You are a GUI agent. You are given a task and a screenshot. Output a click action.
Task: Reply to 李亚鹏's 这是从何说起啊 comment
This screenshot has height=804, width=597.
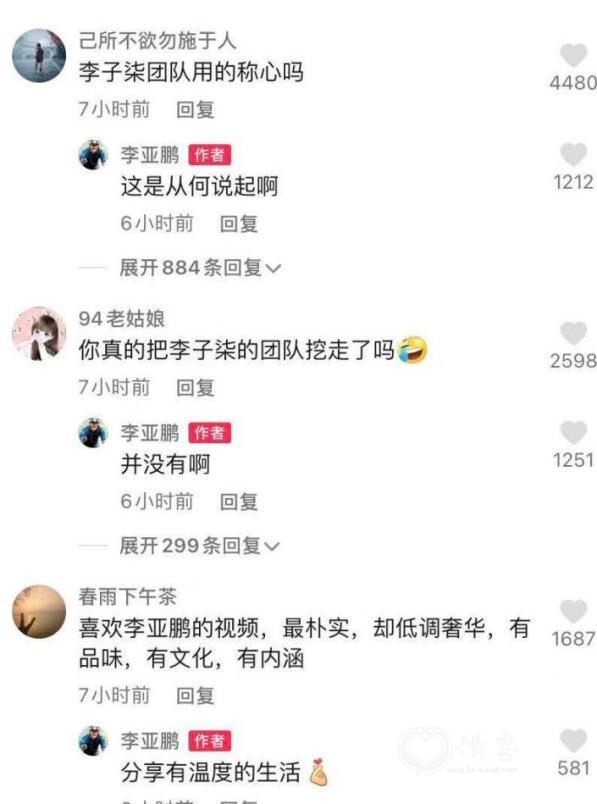238,224
